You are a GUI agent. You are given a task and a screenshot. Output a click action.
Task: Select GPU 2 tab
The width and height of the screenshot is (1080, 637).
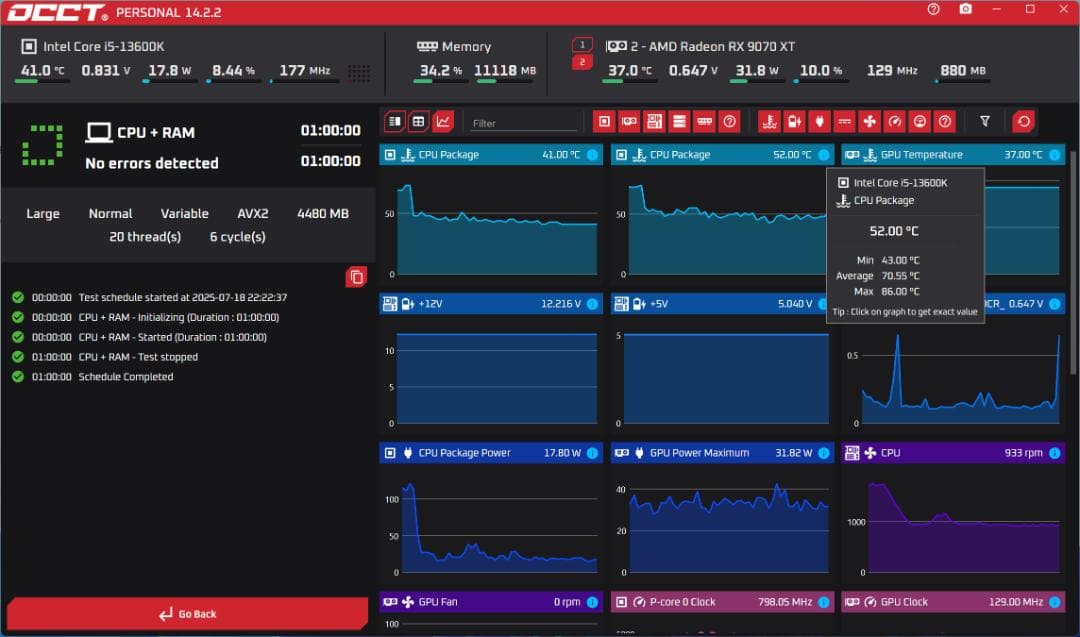(582, 62)
